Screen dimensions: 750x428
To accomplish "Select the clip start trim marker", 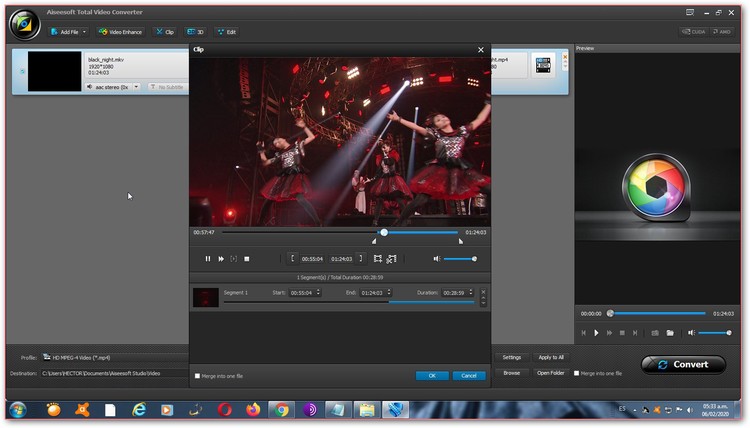I will click(x=374, y=241).
